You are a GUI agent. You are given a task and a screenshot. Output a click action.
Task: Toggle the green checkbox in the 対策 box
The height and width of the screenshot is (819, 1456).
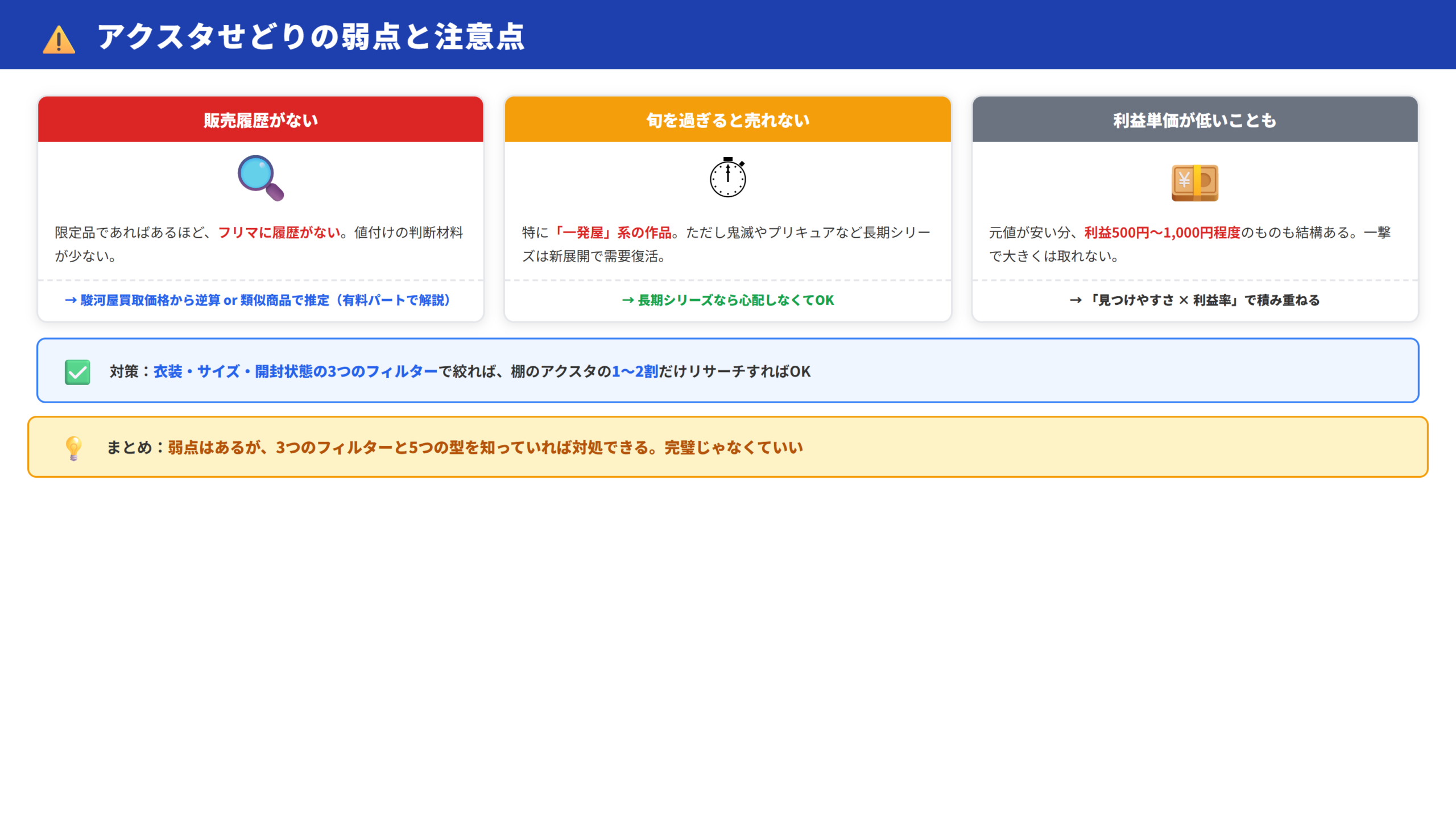click(x=77, y=373)
